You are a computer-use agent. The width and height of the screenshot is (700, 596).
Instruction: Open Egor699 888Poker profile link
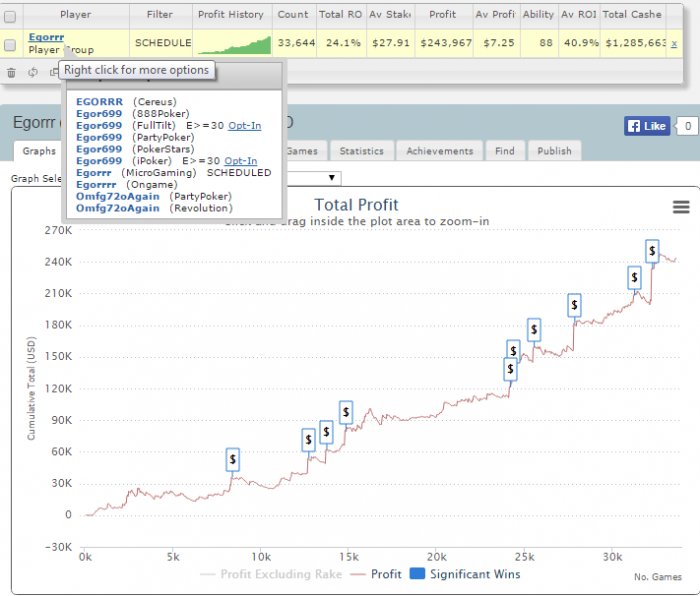[x=99, y=113]
